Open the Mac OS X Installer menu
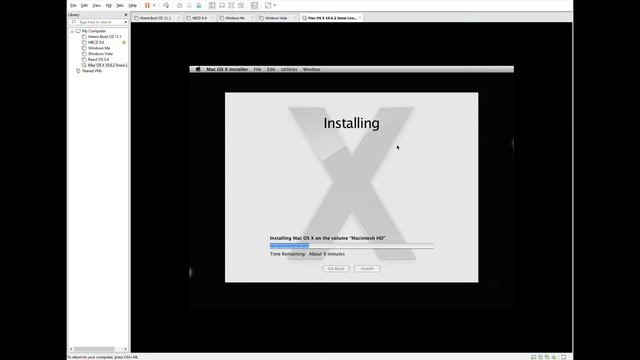Image resolution: width=640 pixels, height=360 pixels. pos(227,69)
